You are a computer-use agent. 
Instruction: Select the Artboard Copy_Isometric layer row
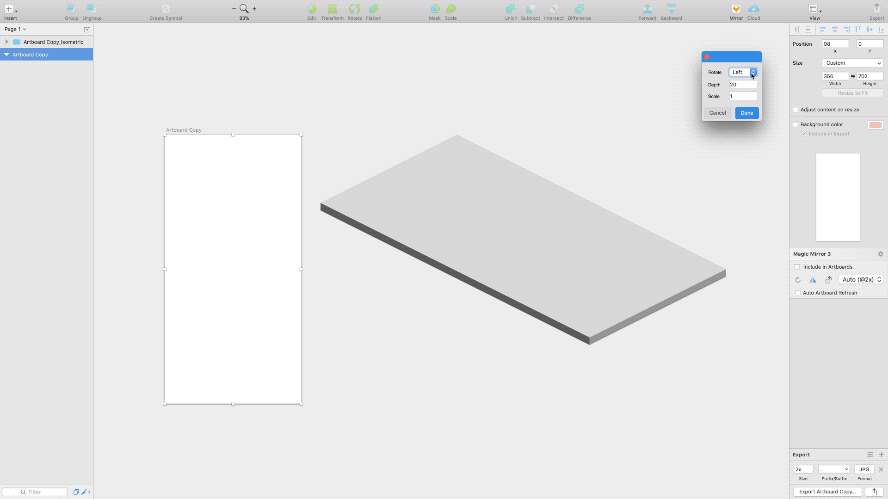[x=46, y=42]
